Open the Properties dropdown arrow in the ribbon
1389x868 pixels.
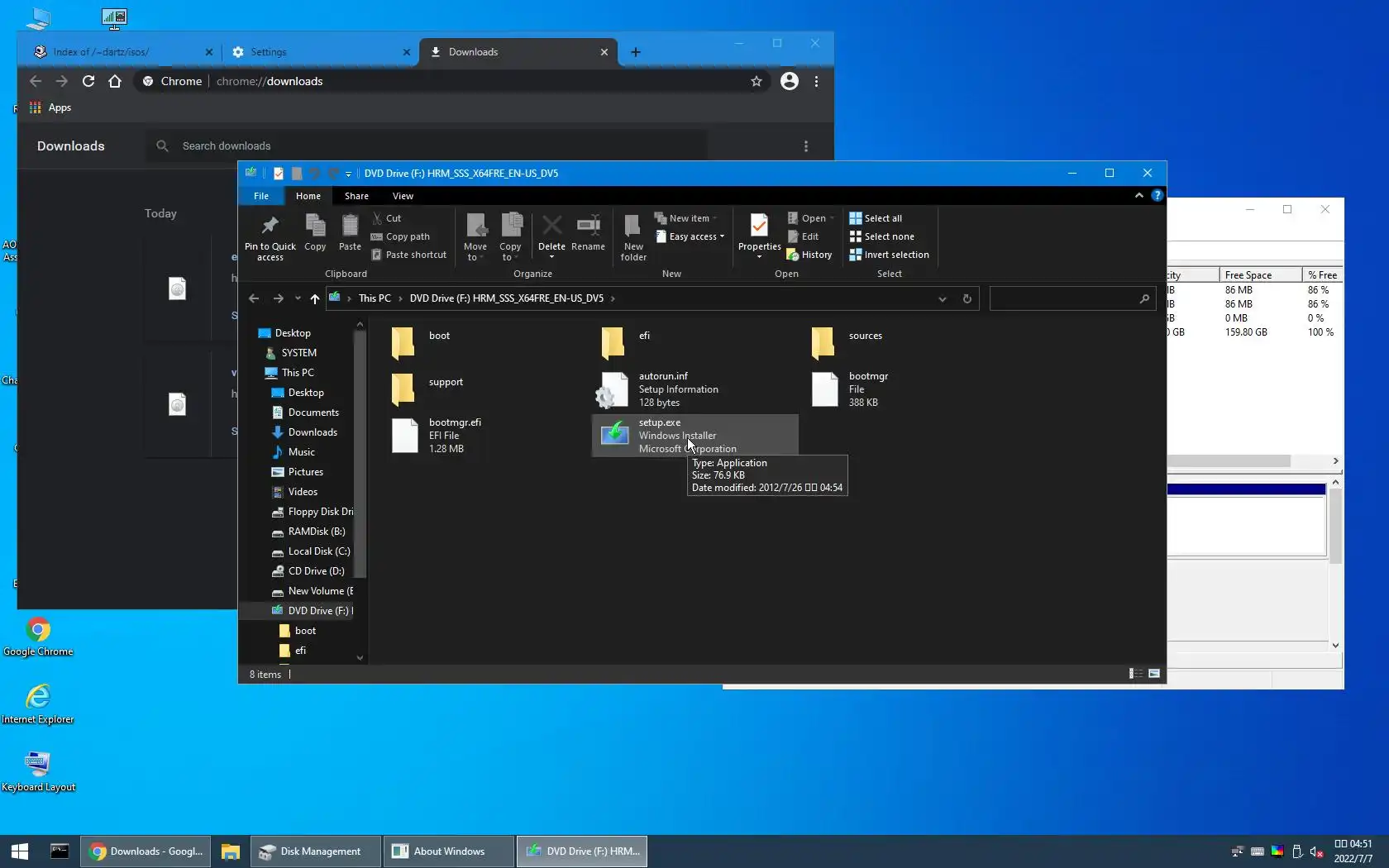(x=759, y=257)
